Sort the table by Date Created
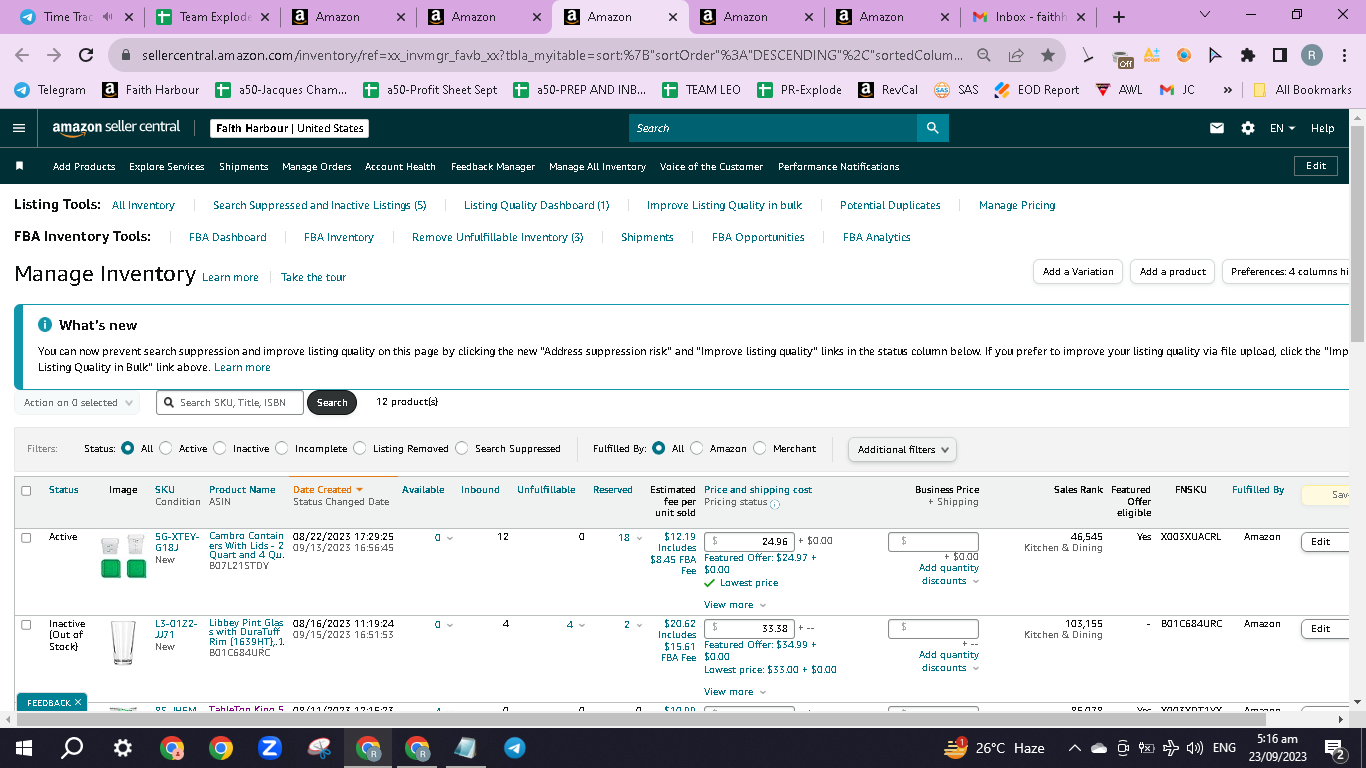The width and height of the screenshot is (1366, 768). pos(327,490)
